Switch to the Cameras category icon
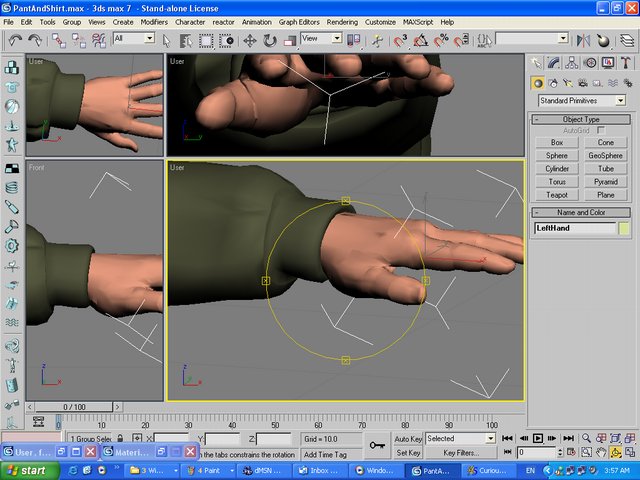Viewport: 640px width, 480px height. 586,83
